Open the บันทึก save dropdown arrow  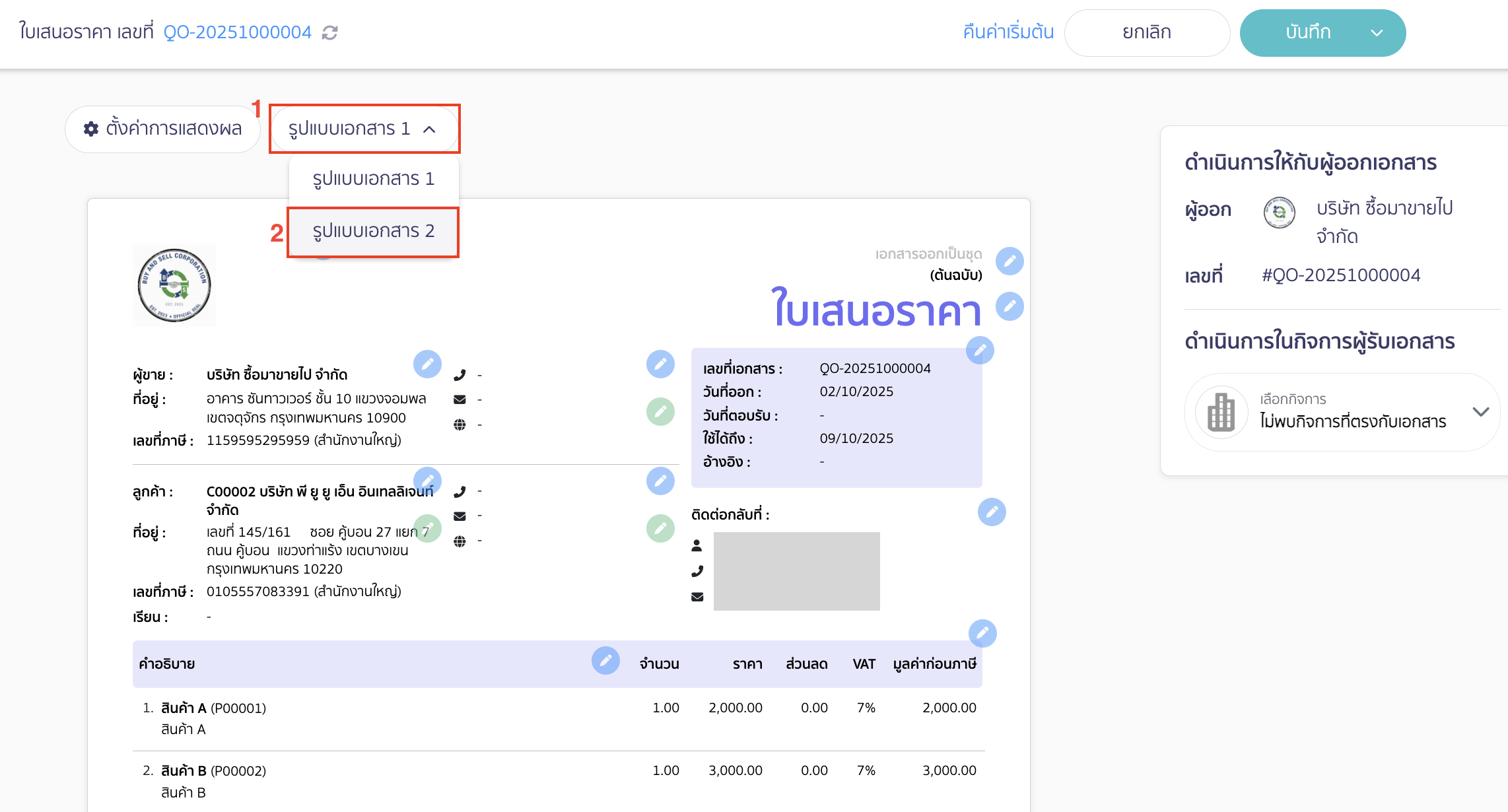click(1378, 32)
